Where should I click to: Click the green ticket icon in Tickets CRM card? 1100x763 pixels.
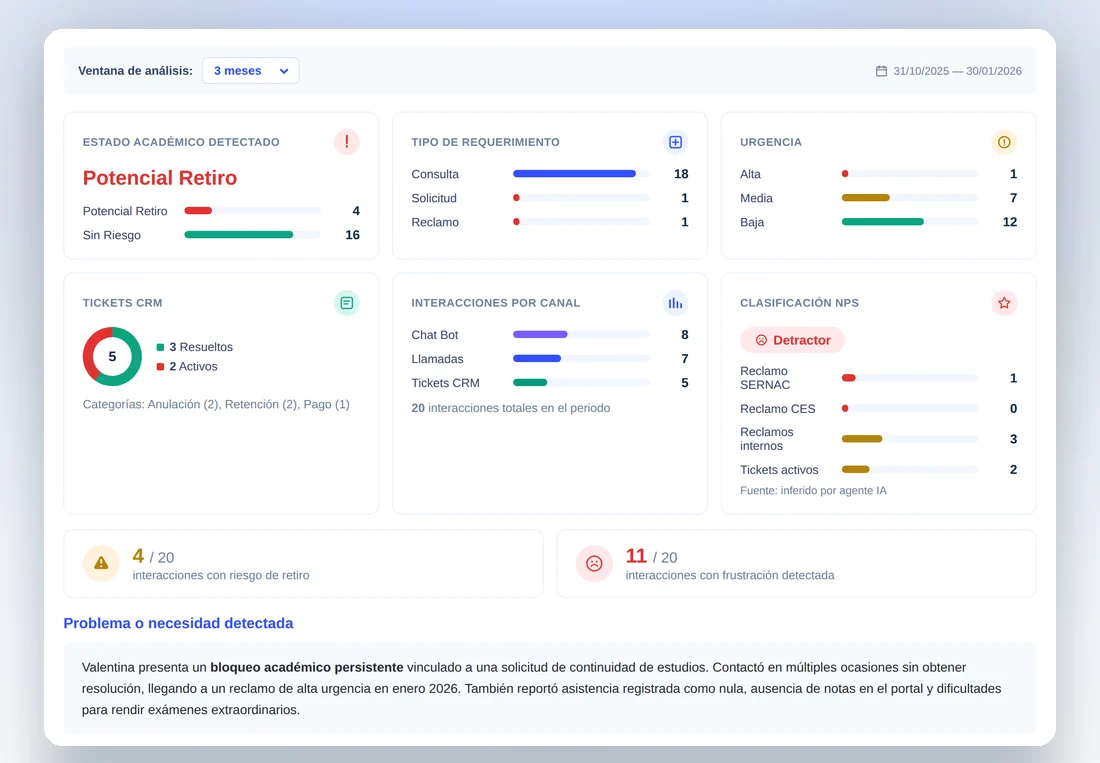click(x=347, y=303)
